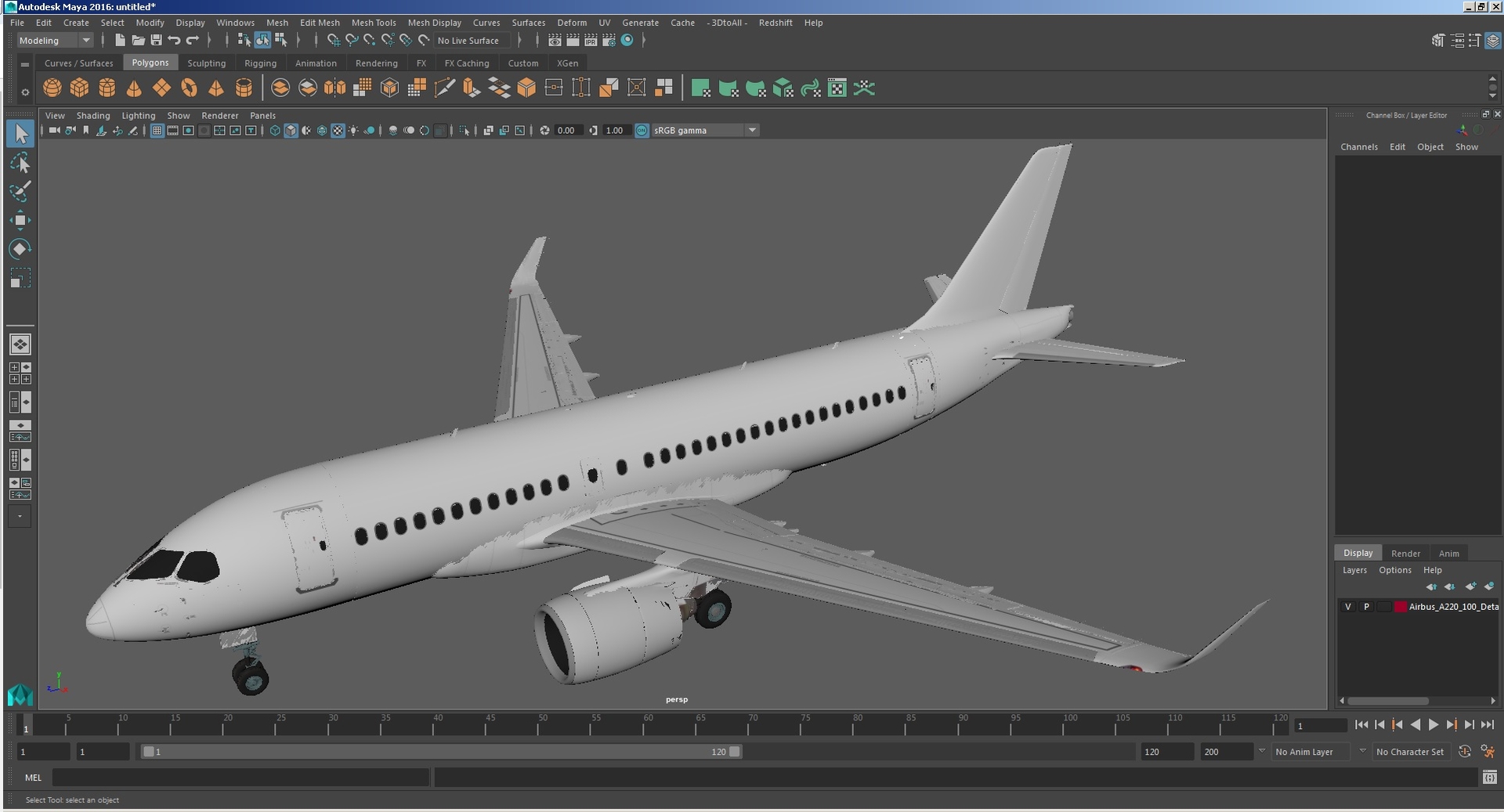This screenshot has height=812, width=1504.
Task: Open the sRGB gamma dropdown in the viewport
Action: coord(752,130)
